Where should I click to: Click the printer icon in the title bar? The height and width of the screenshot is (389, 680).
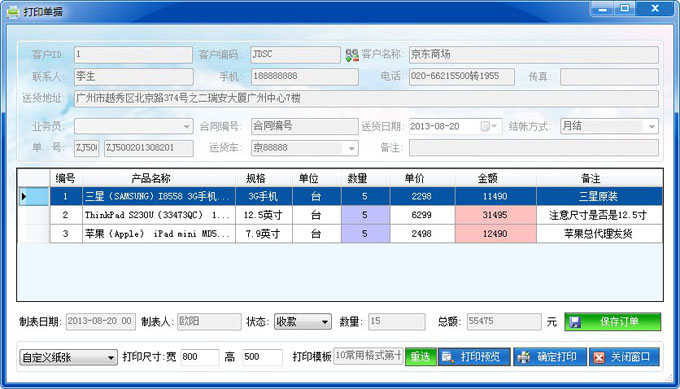(x=13, y=12)
